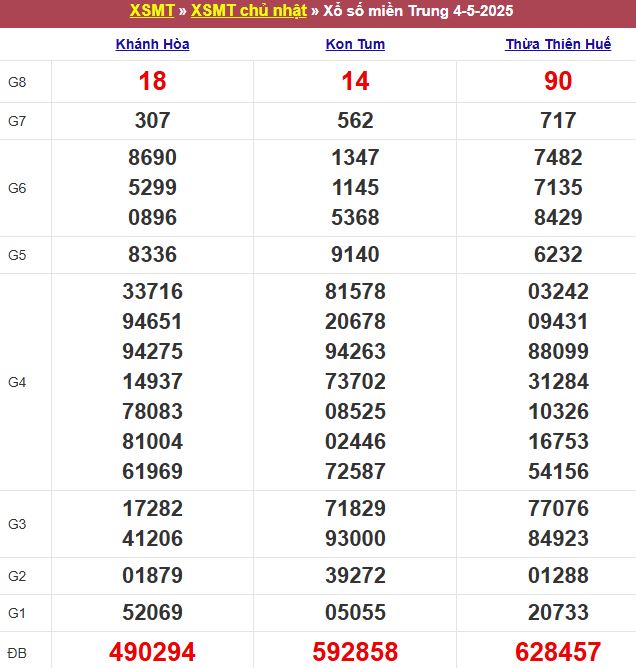Select the G4 row label
Viewport: 636px width, 668px height.
(17, 382)
